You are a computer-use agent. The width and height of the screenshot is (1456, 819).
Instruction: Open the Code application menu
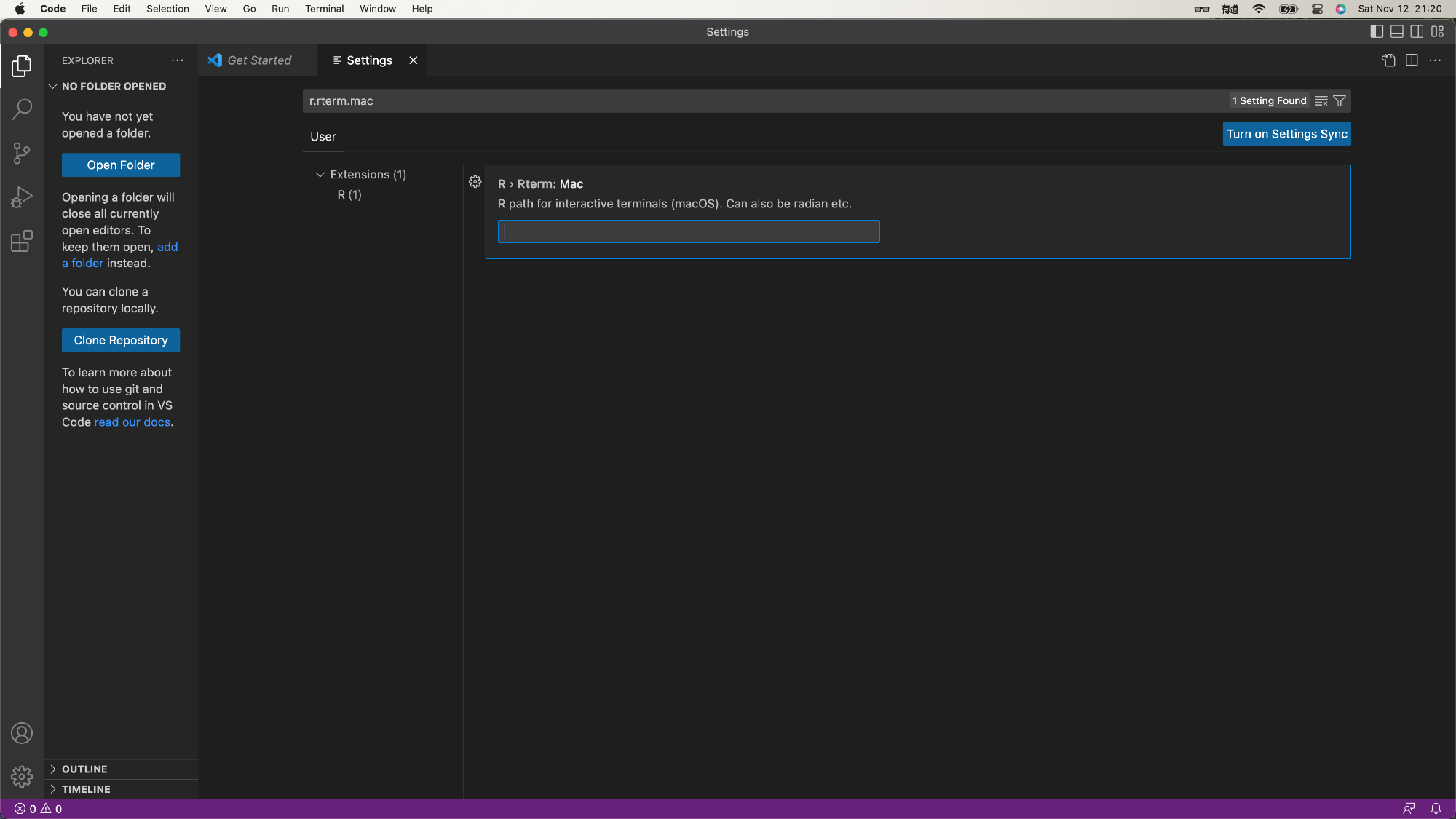click(52, 9)
